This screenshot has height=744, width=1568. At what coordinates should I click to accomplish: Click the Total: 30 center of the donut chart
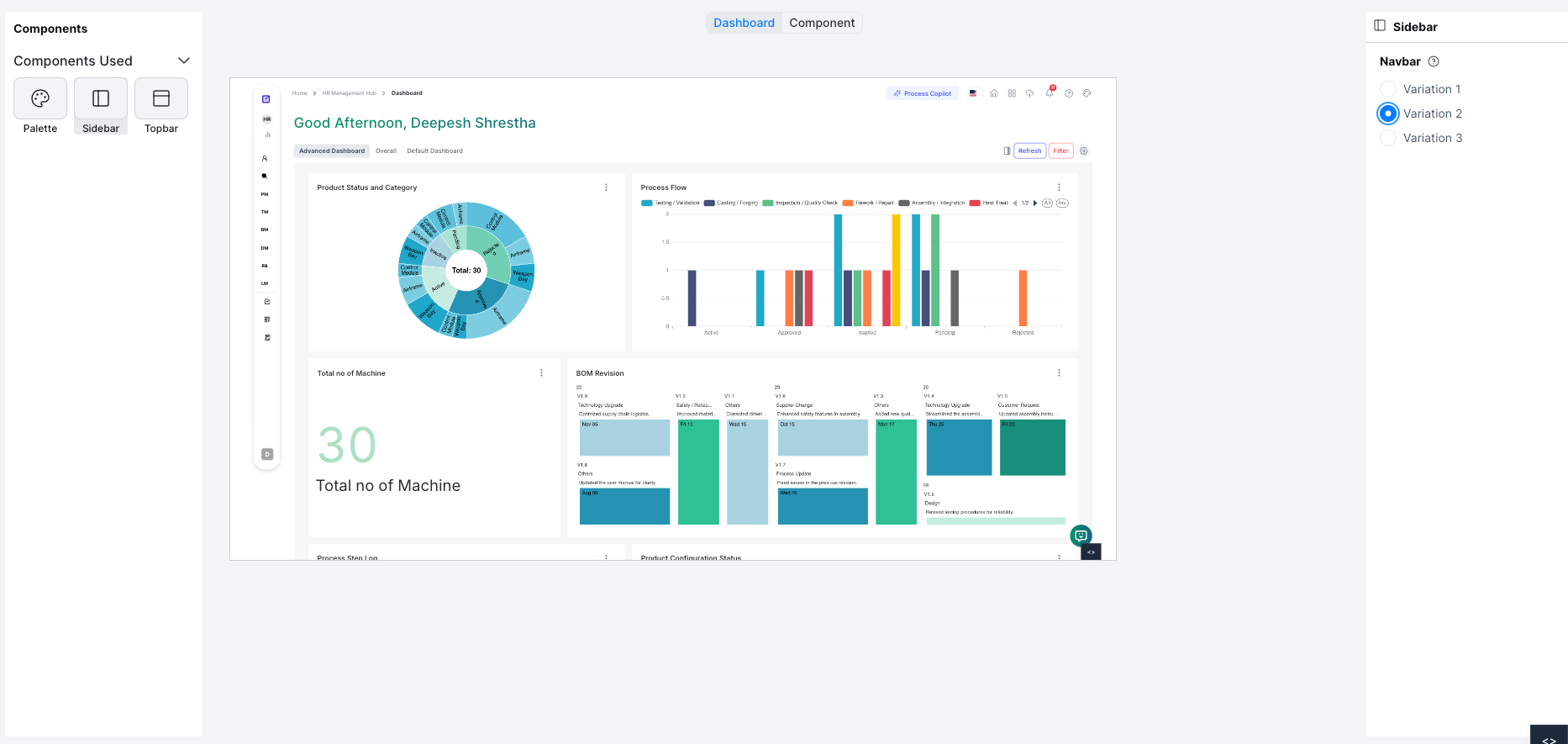(x=466, y=271)
